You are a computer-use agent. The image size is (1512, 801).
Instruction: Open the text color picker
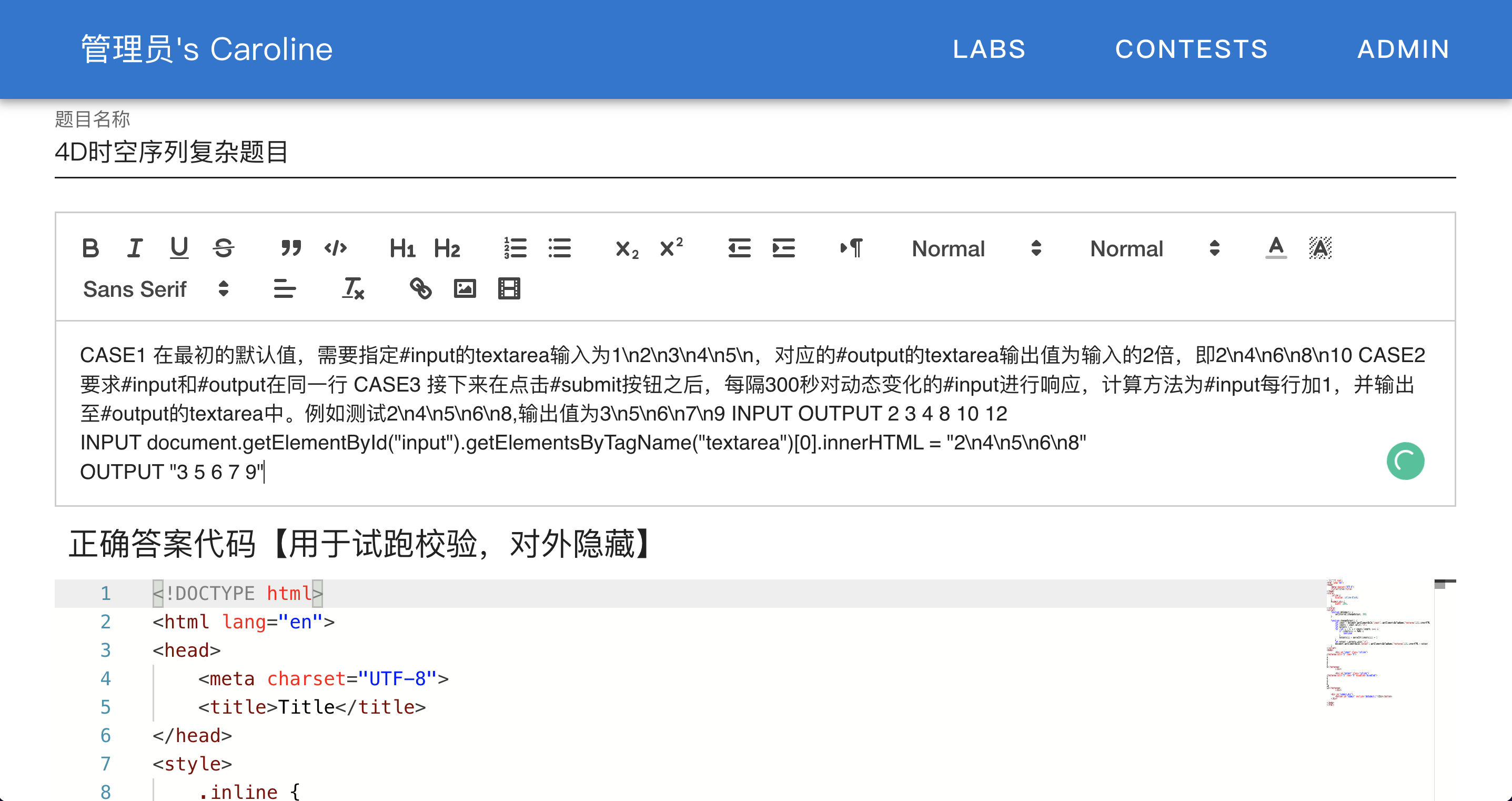click(x=1275, y=248)
